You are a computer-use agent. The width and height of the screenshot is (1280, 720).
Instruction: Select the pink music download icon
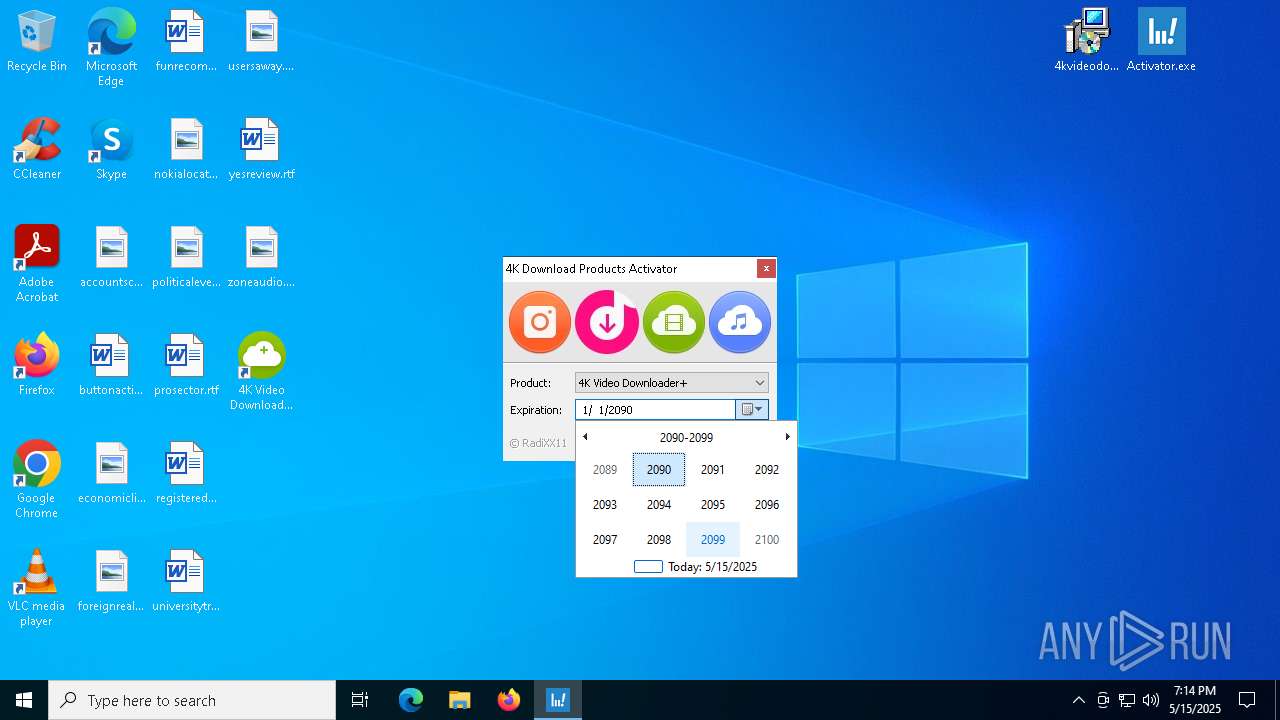607,322
